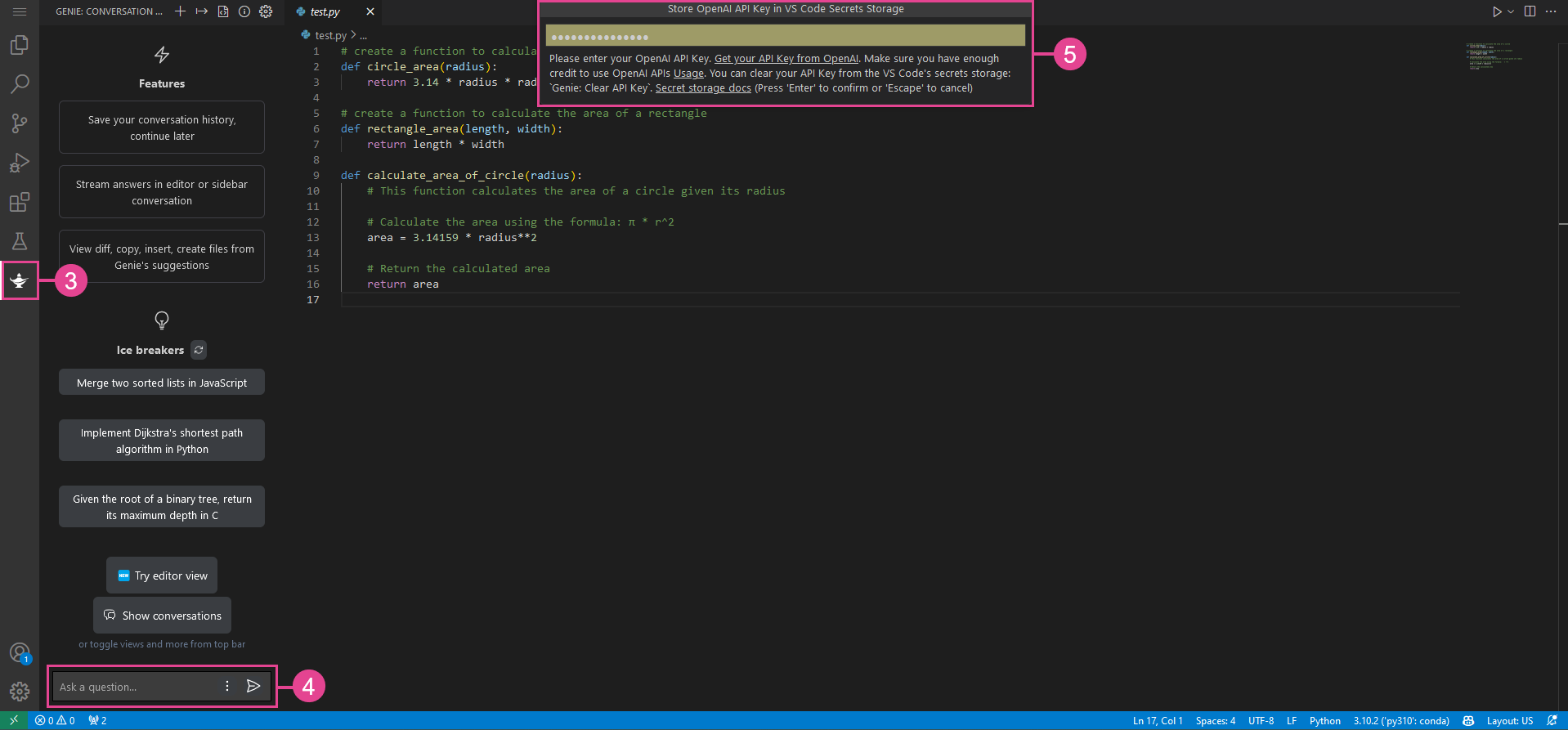Open the Usage link in API key prompt
The height and width of the screenshot is (730, 1568).
point(688,74)
